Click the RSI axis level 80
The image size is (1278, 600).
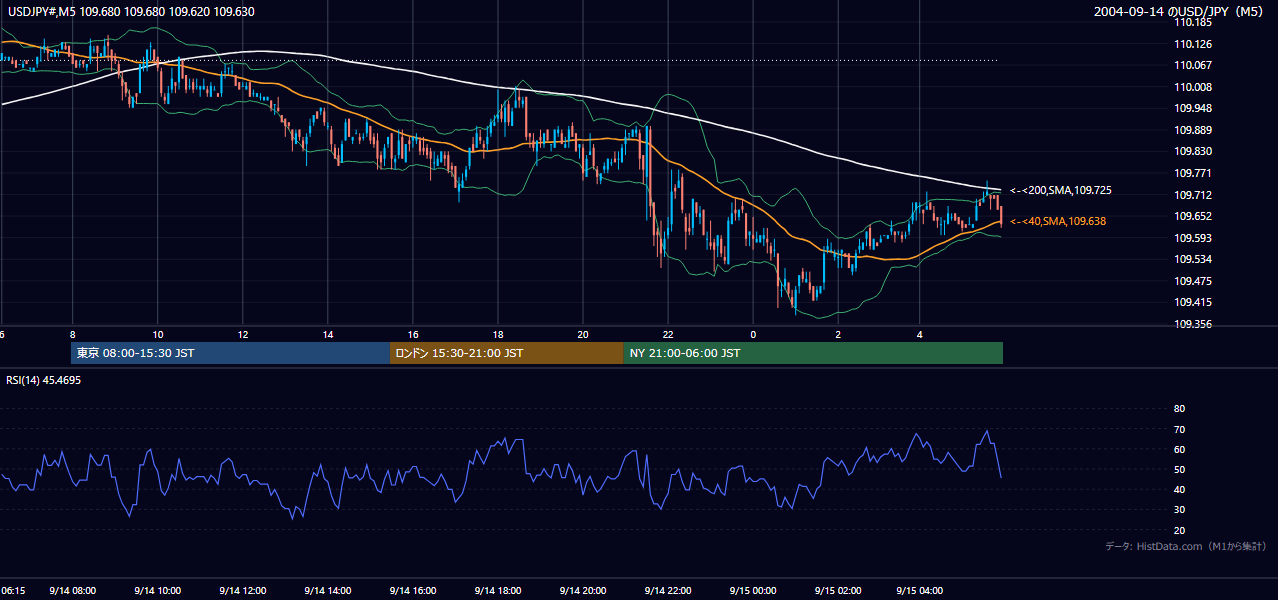[x=1179, y=409]
